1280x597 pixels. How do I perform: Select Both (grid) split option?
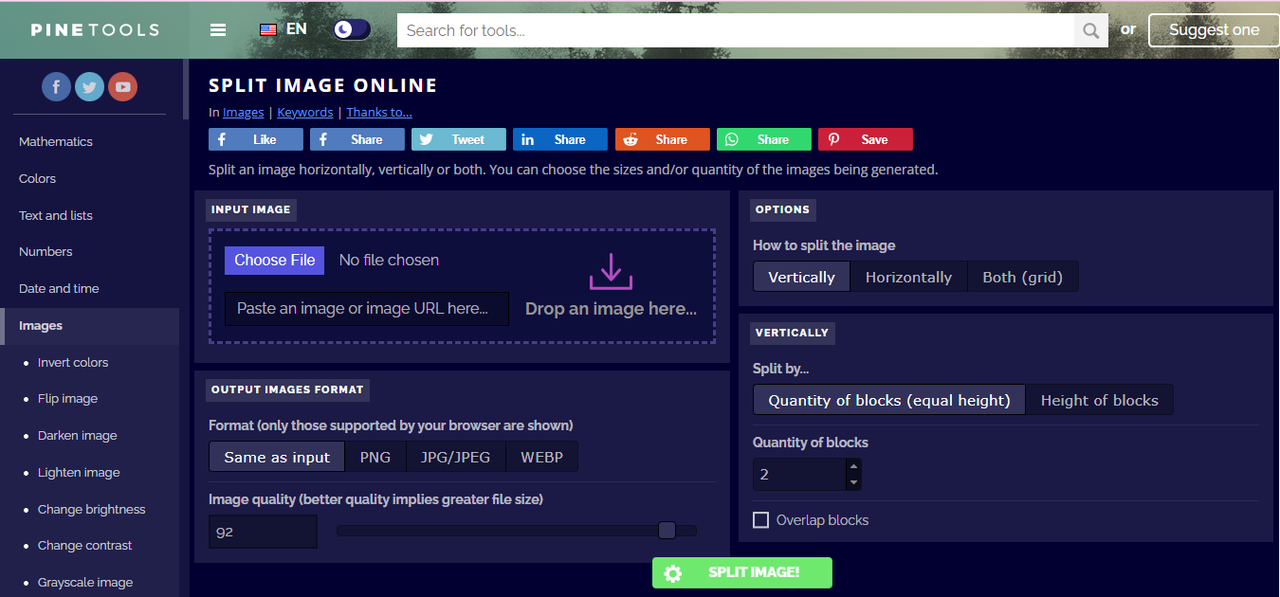pos(1023,277)
